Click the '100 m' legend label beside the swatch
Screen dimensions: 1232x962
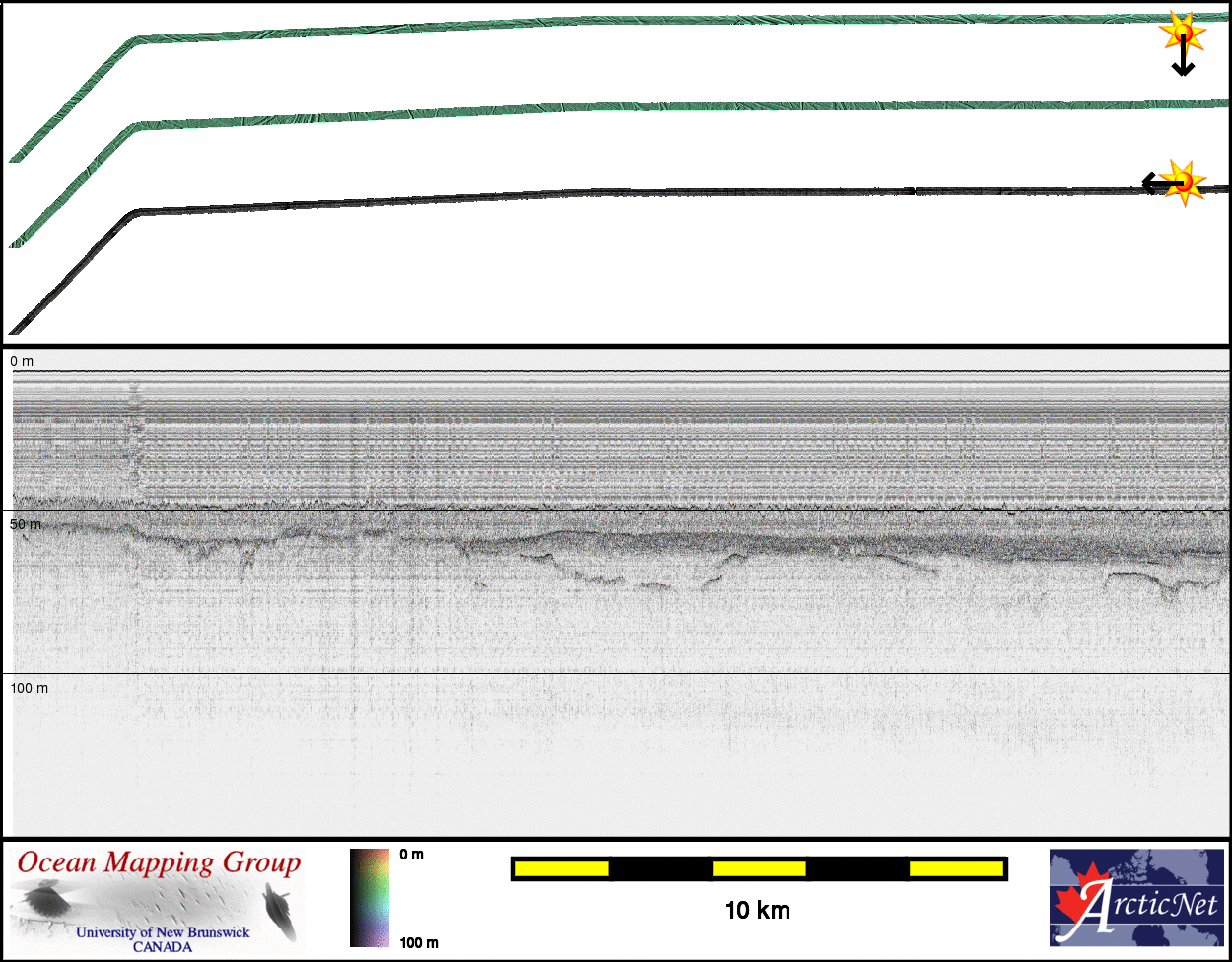pyautogui.click(x=419, y=943)
